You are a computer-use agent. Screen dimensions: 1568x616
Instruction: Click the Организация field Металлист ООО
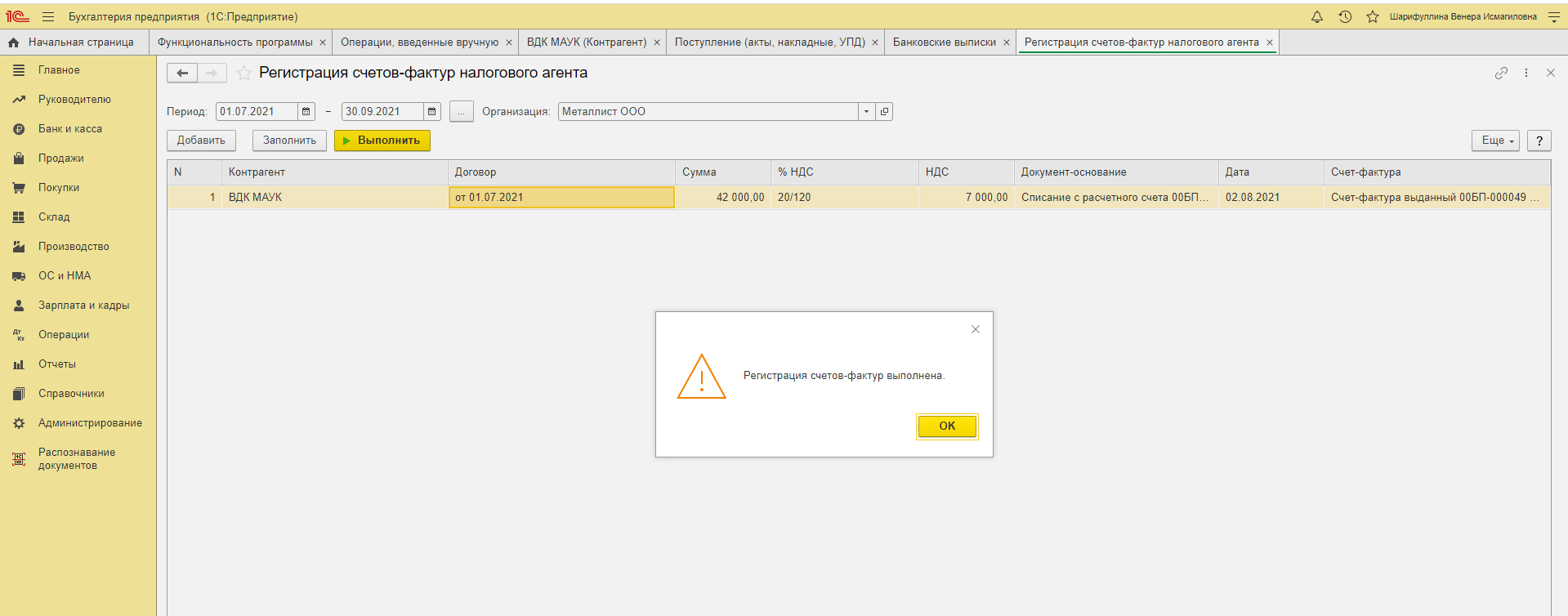tap(708, 111)
